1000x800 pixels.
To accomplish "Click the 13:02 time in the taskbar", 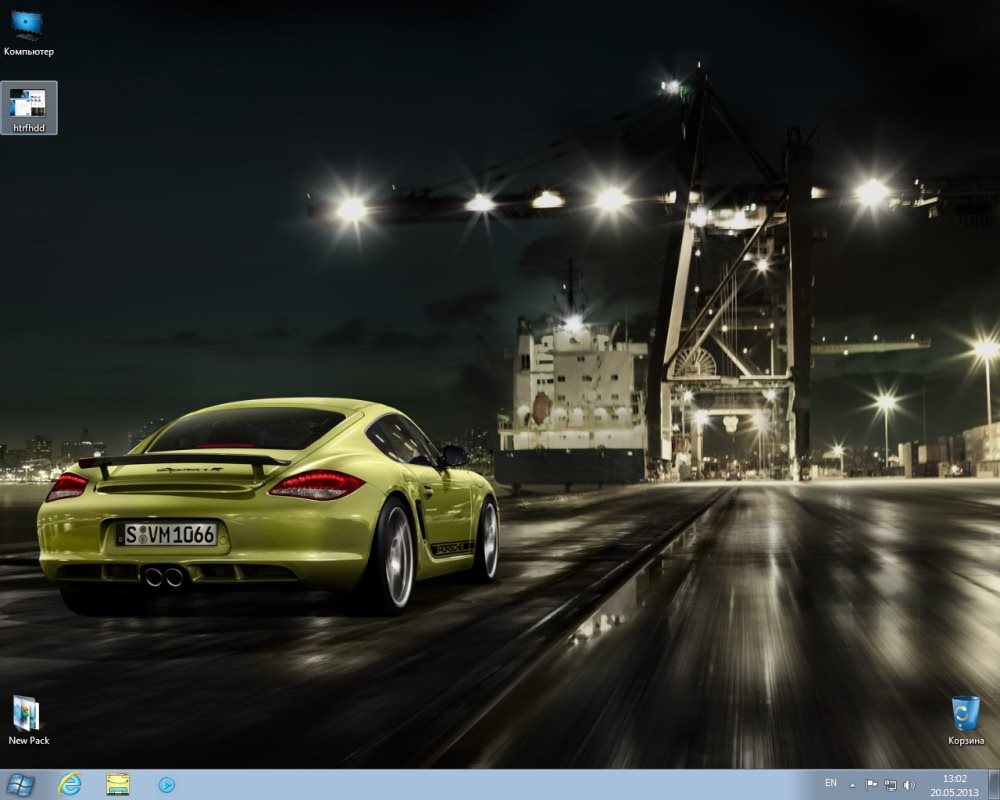I will click(955, 778).
